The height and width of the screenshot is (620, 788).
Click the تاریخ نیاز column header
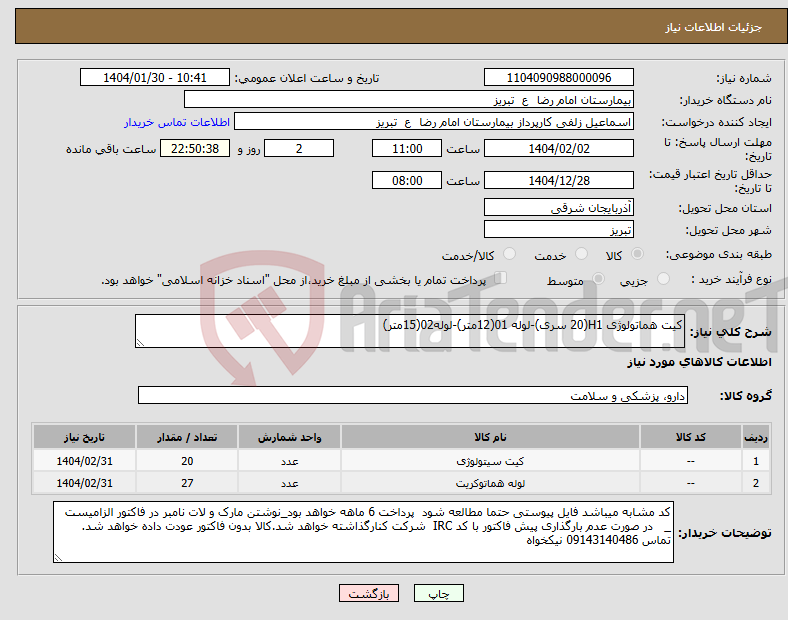coord(84,437)
